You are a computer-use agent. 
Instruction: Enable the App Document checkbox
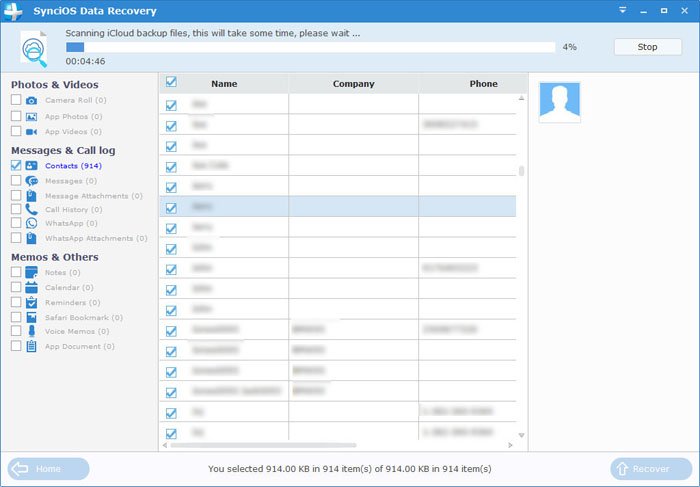[16, 346]
